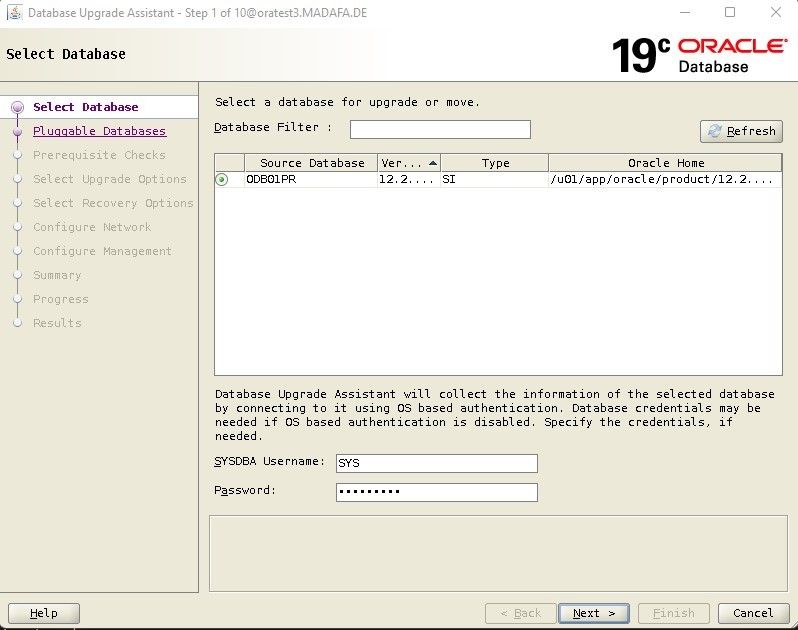This screenshot has height=630, width=798.
Task: Click Configure Management step
Action: click(102, 251)
